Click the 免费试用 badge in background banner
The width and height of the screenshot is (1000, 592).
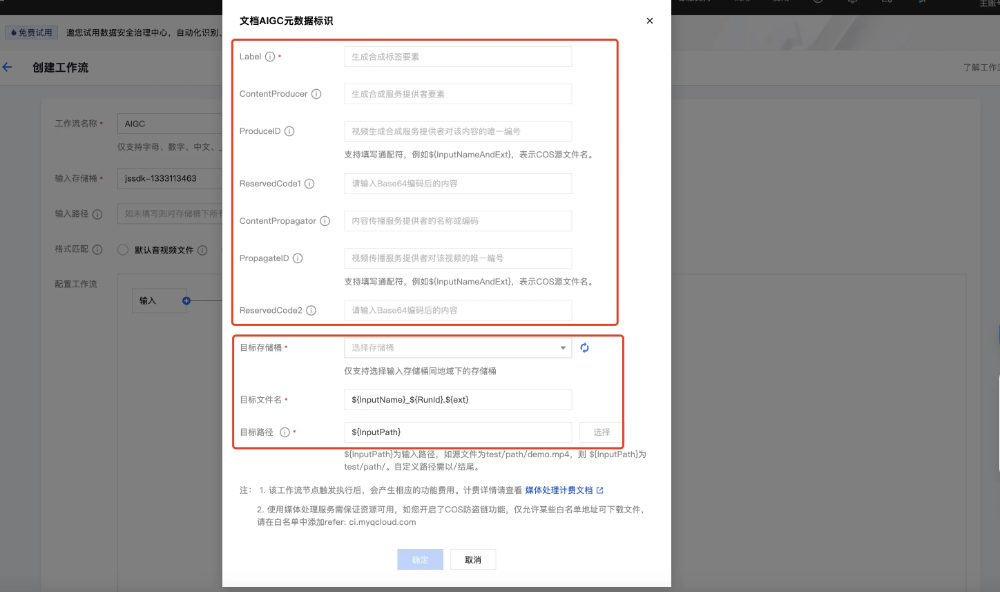31,33
